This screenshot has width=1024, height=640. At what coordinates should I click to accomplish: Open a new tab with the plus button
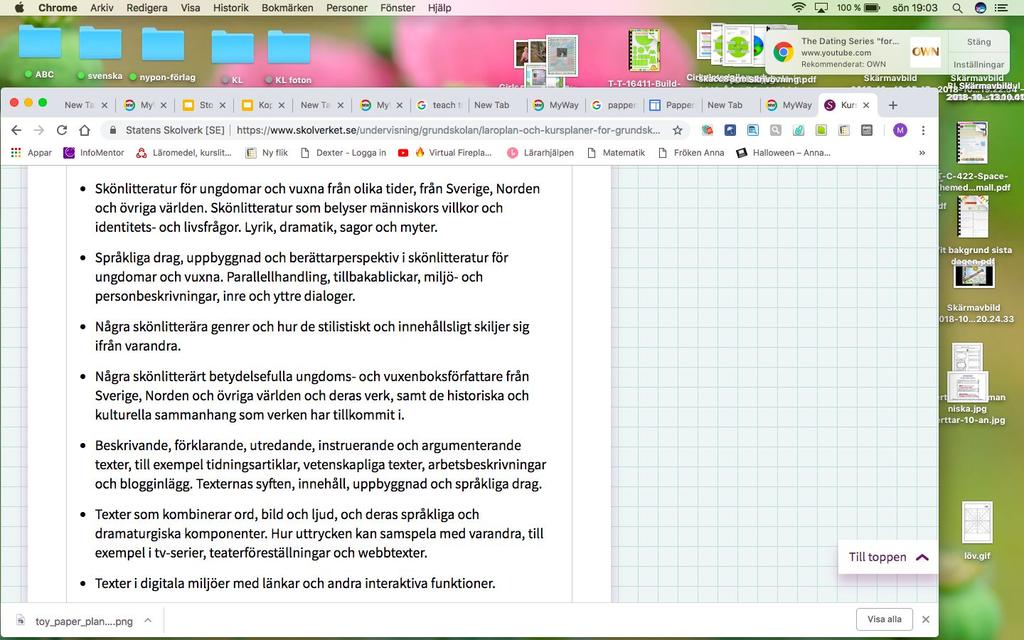click(893, 104)
